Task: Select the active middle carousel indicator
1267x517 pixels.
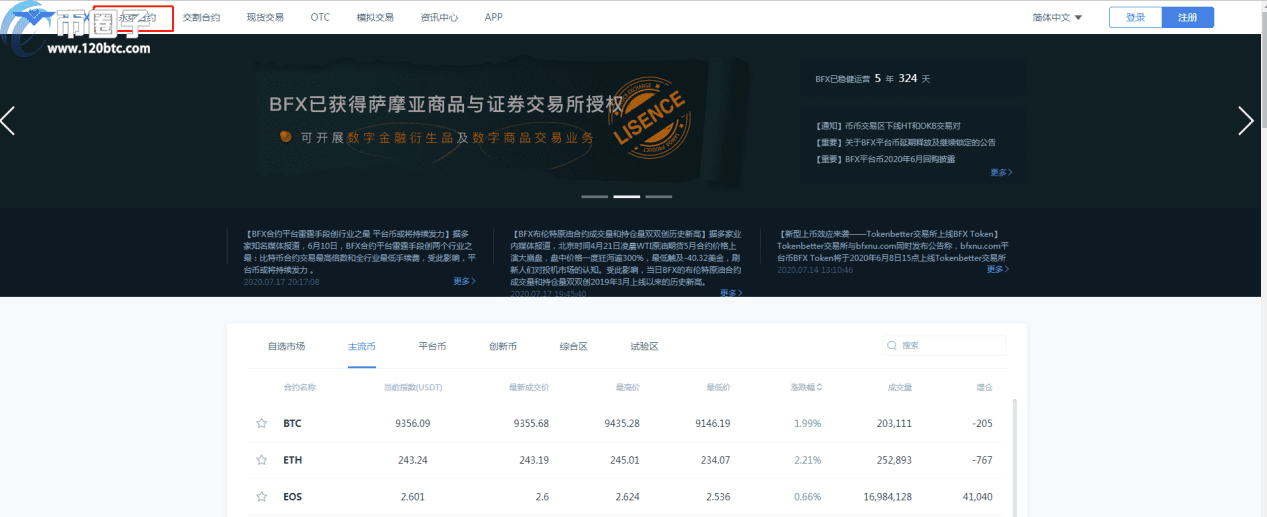Action: [626, 196]
